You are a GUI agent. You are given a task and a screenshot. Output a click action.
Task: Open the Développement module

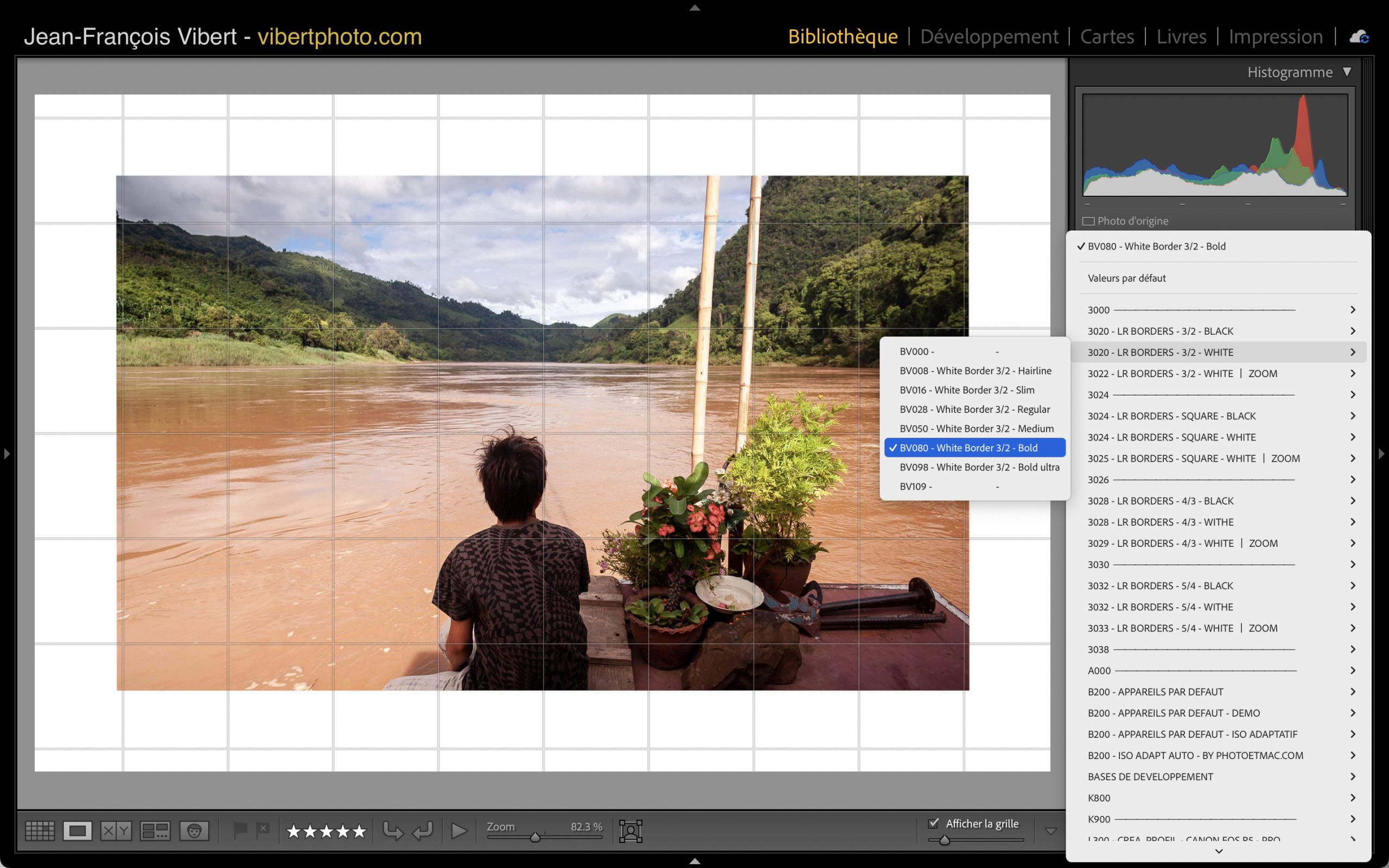pyautogui.click(x=989, y=37)
